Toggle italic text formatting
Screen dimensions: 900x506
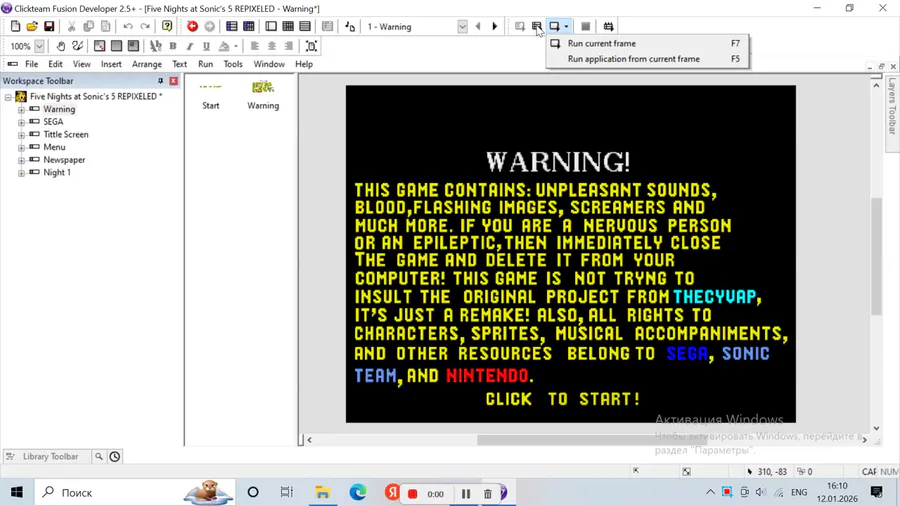pos(189,46)
